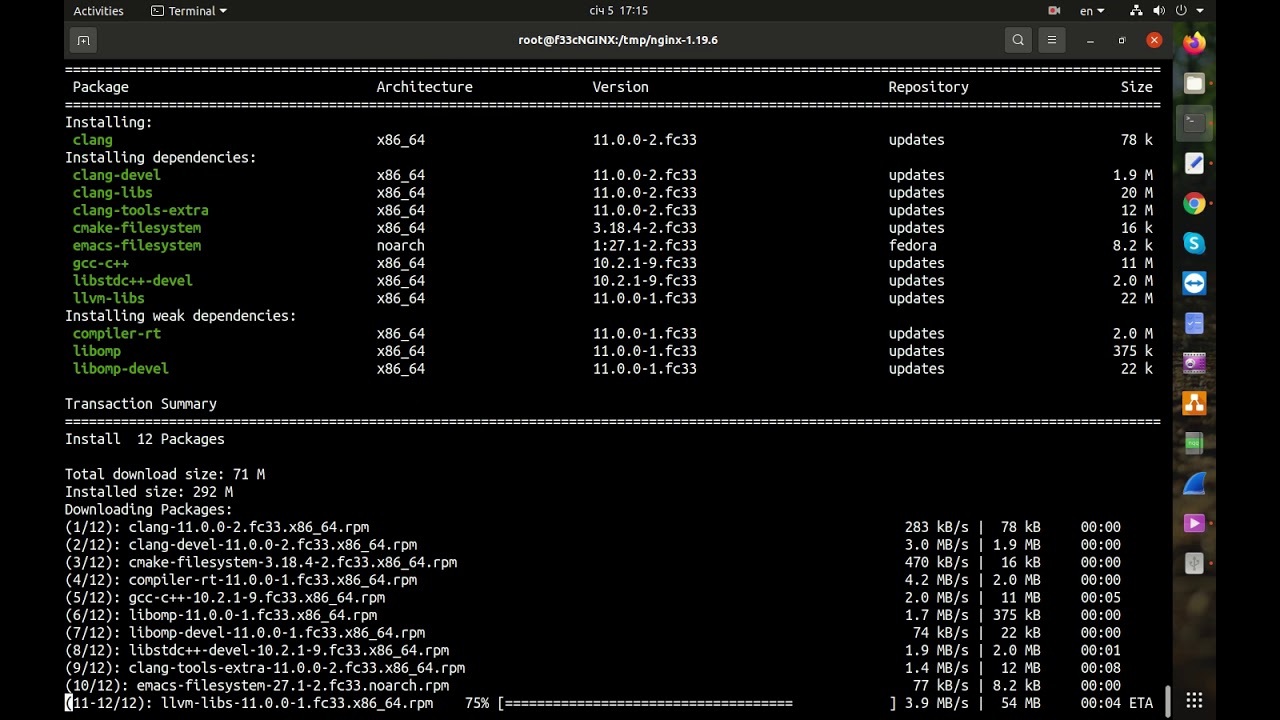Click the 'fedora' repository entry
This screenshot has width=1280, height=720.
tap(913, 246)
